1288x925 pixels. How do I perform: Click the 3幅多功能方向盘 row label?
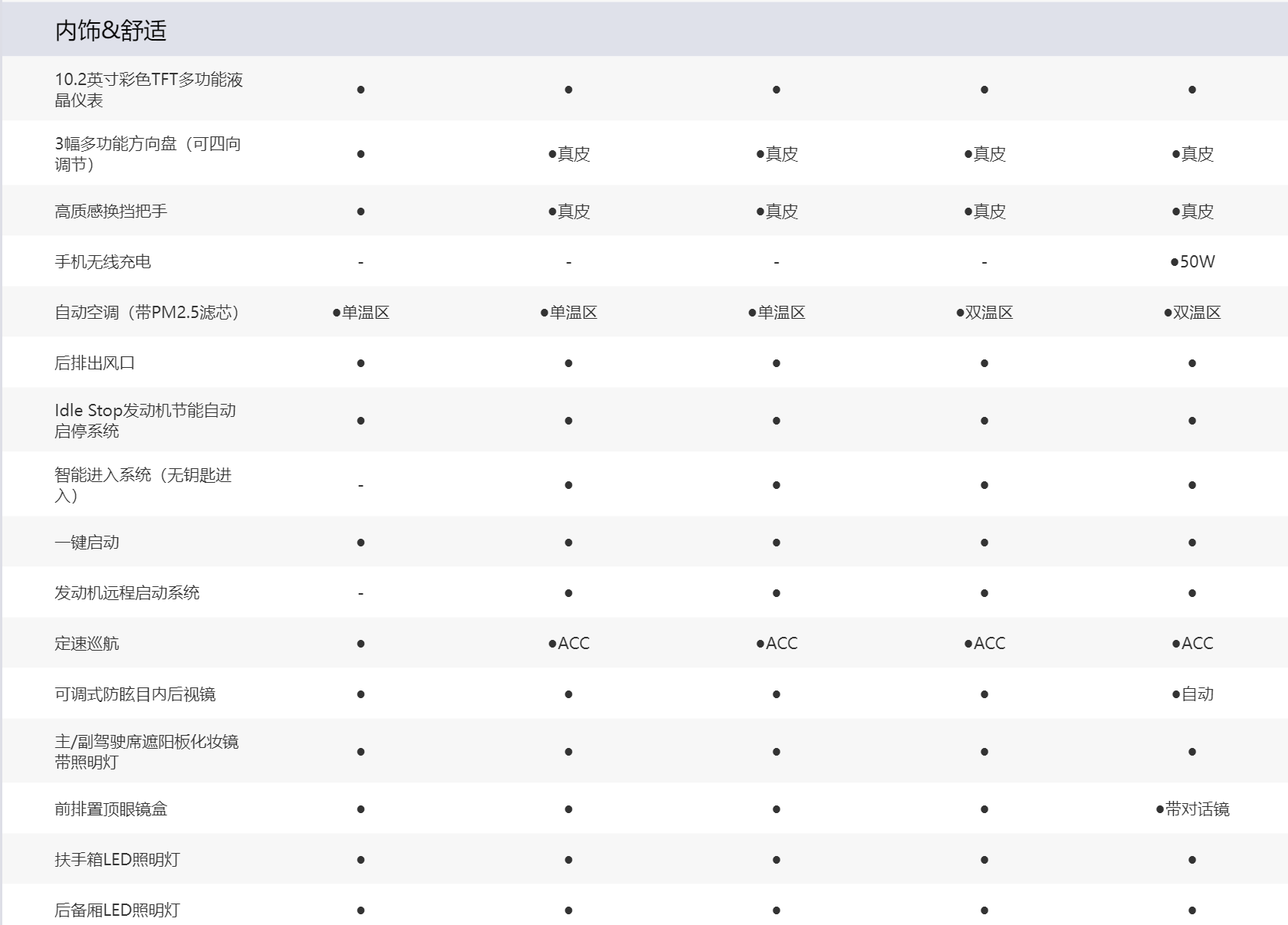(148, 154)
